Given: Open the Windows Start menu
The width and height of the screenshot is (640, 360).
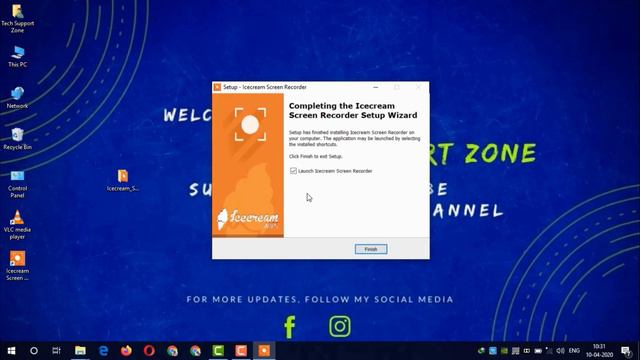Looking at the screenshot, I should click(11, 351).
